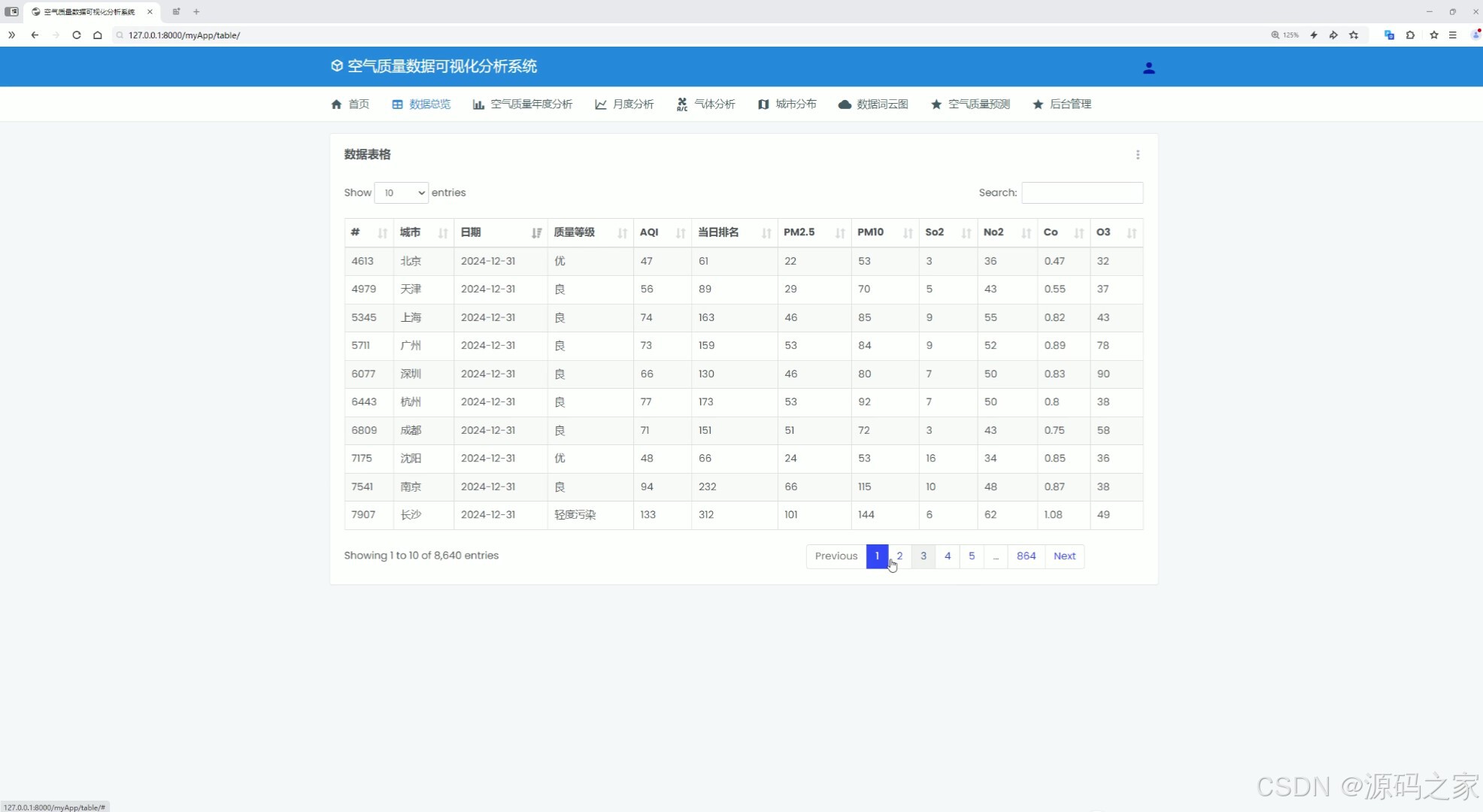This screenshot has height=812, width=1483.
Task: Focus the table Search input box
Action: [x=1081, y=193]
